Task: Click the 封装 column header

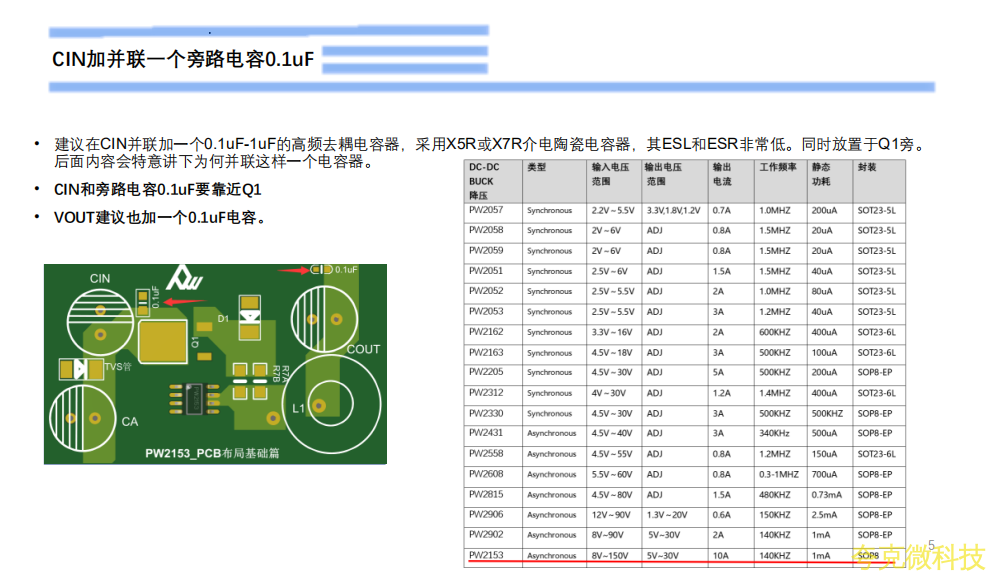Action: [866, 168]
